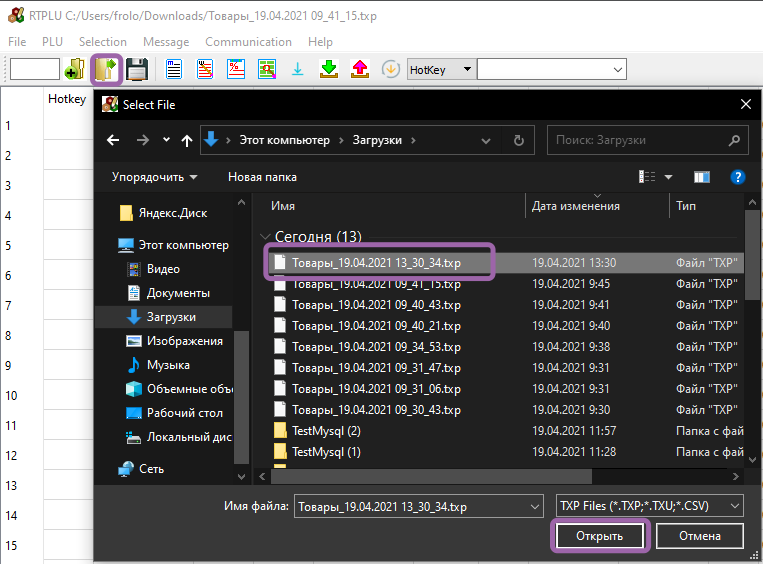Click the green download arrow toolbar icon
The height and width of the screenshot is (564, 763).
tap(328, 70)
